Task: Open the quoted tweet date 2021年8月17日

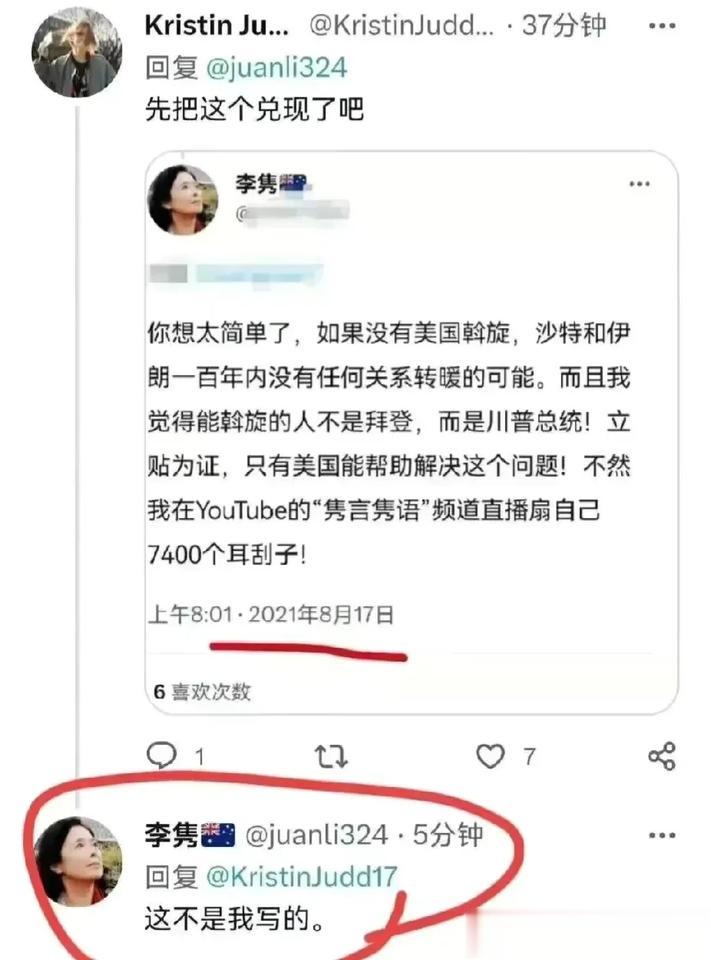Action: tap(321, 614)
